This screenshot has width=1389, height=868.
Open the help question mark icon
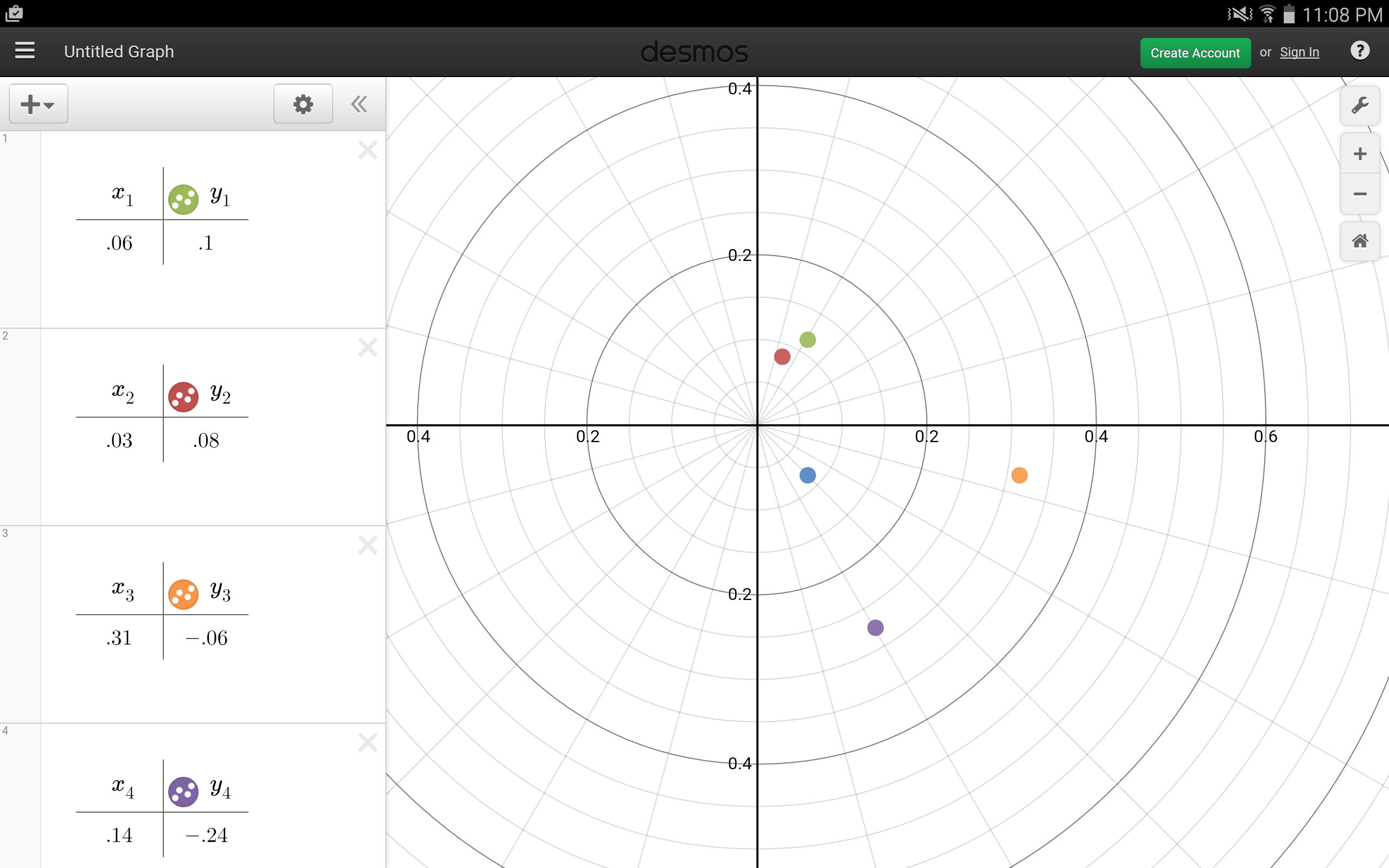click(x=1359, y=51)
